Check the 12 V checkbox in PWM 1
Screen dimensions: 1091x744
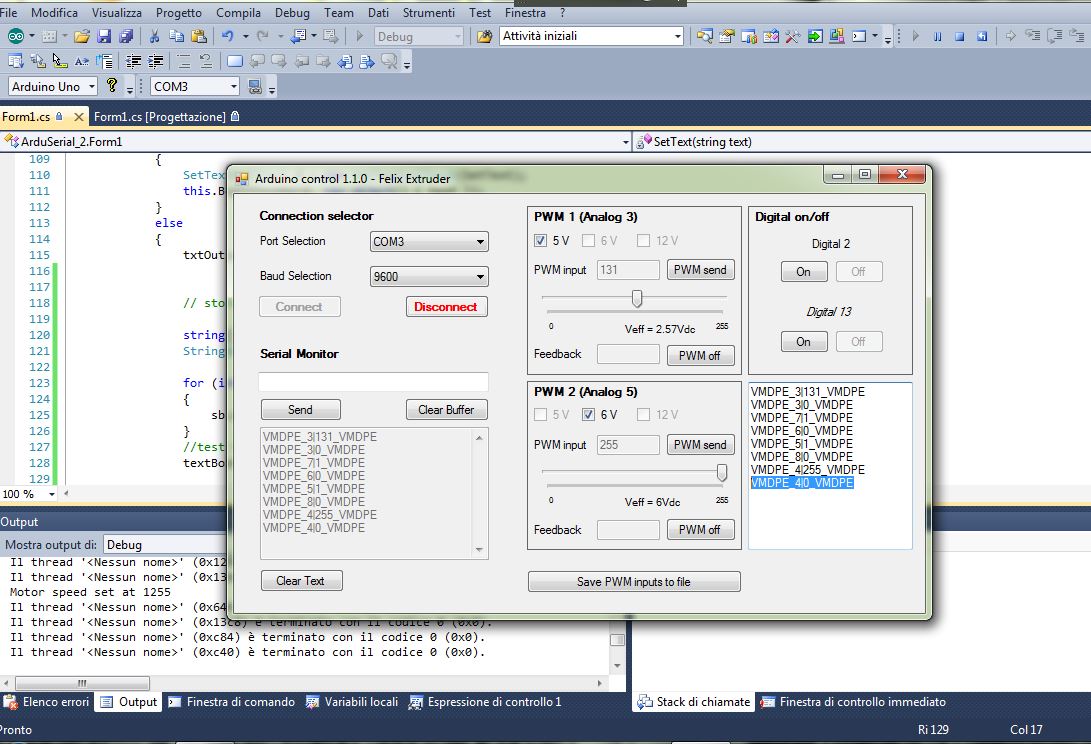click(644, 241)
